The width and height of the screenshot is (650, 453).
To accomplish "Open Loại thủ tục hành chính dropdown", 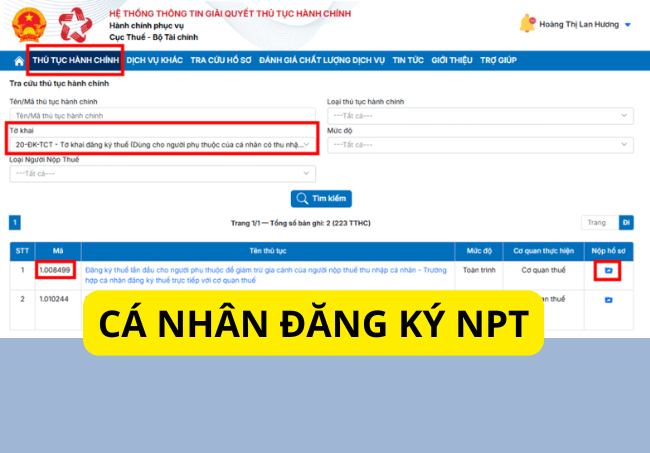I will 480,116.
